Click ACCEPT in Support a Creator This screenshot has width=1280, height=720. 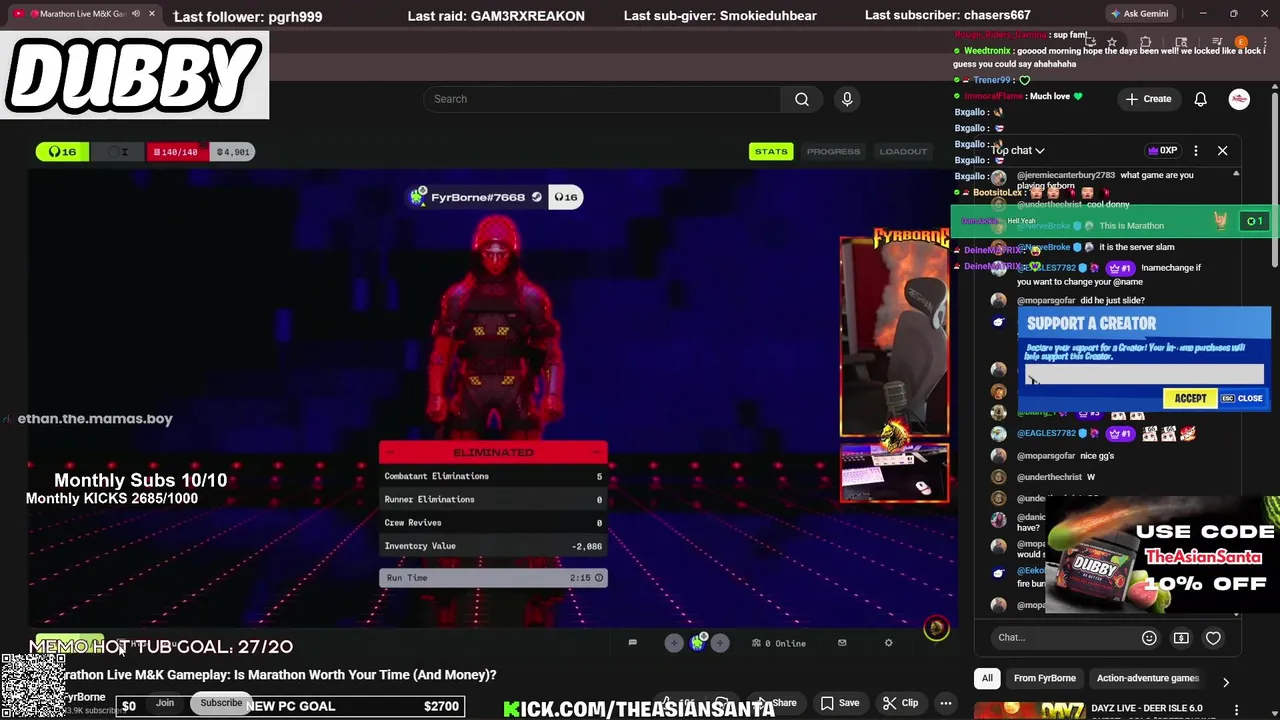1190,398
